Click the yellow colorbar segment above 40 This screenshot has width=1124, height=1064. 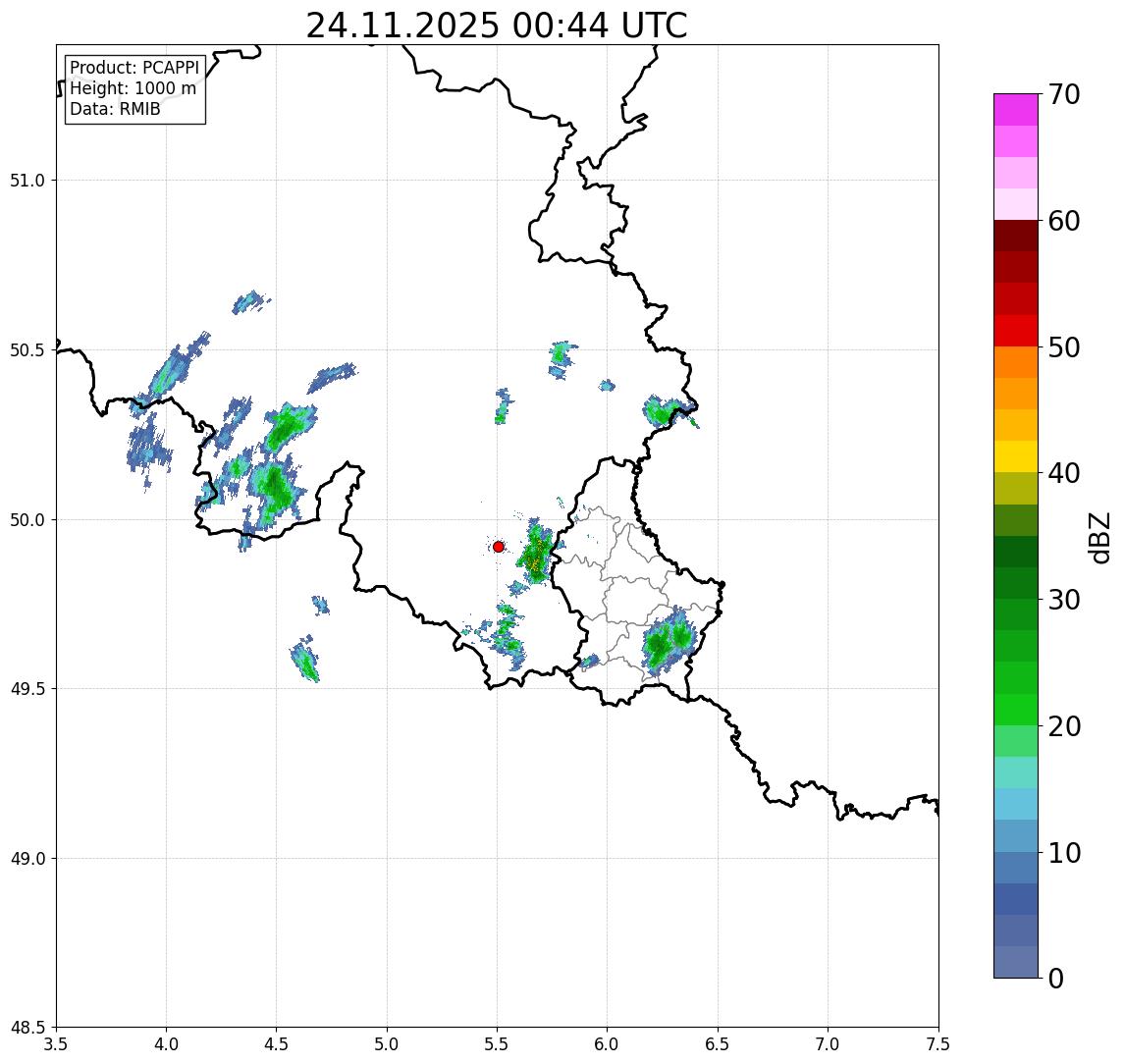[x=1016, y=456]
